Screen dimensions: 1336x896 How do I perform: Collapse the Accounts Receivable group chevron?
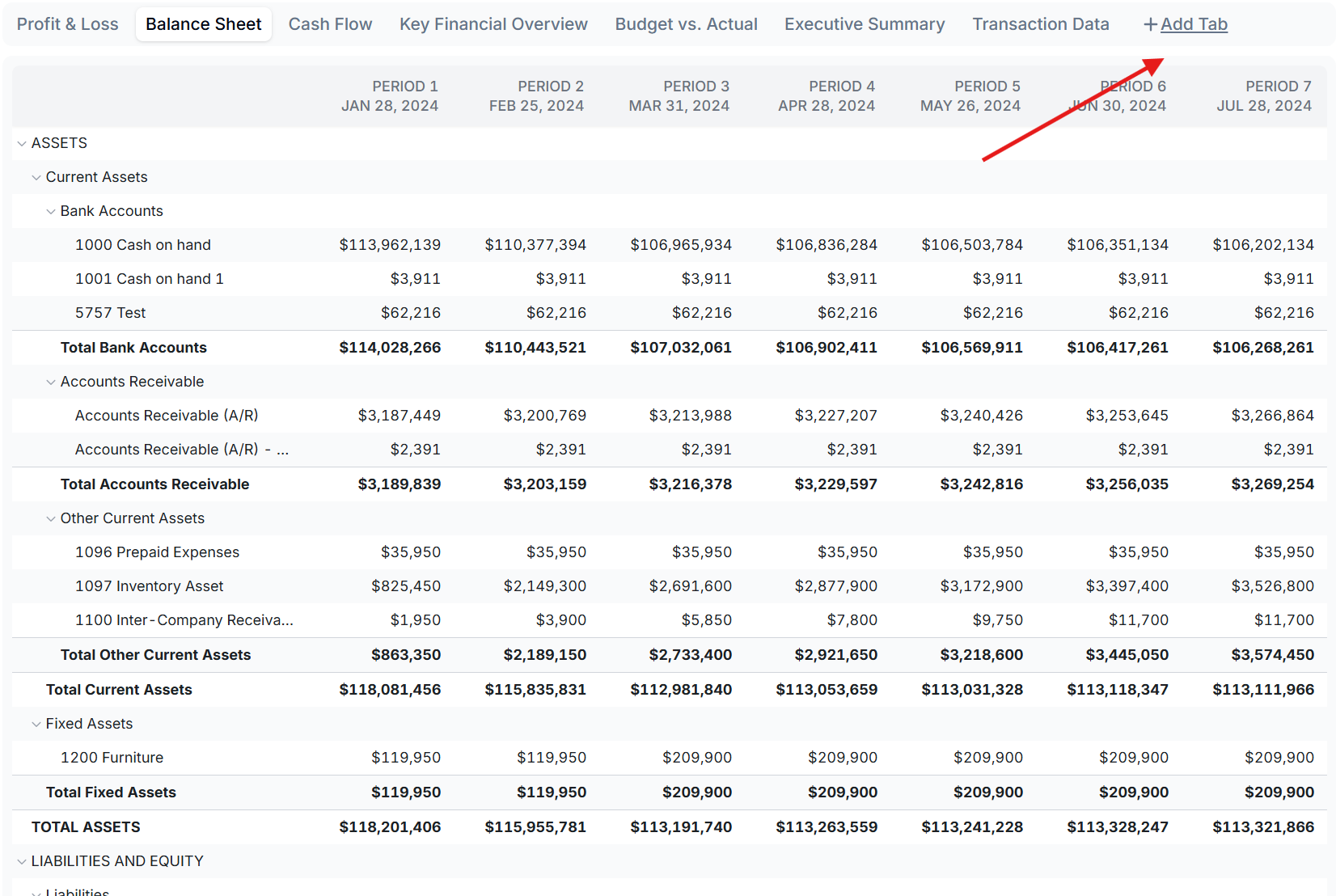point(51,382)
